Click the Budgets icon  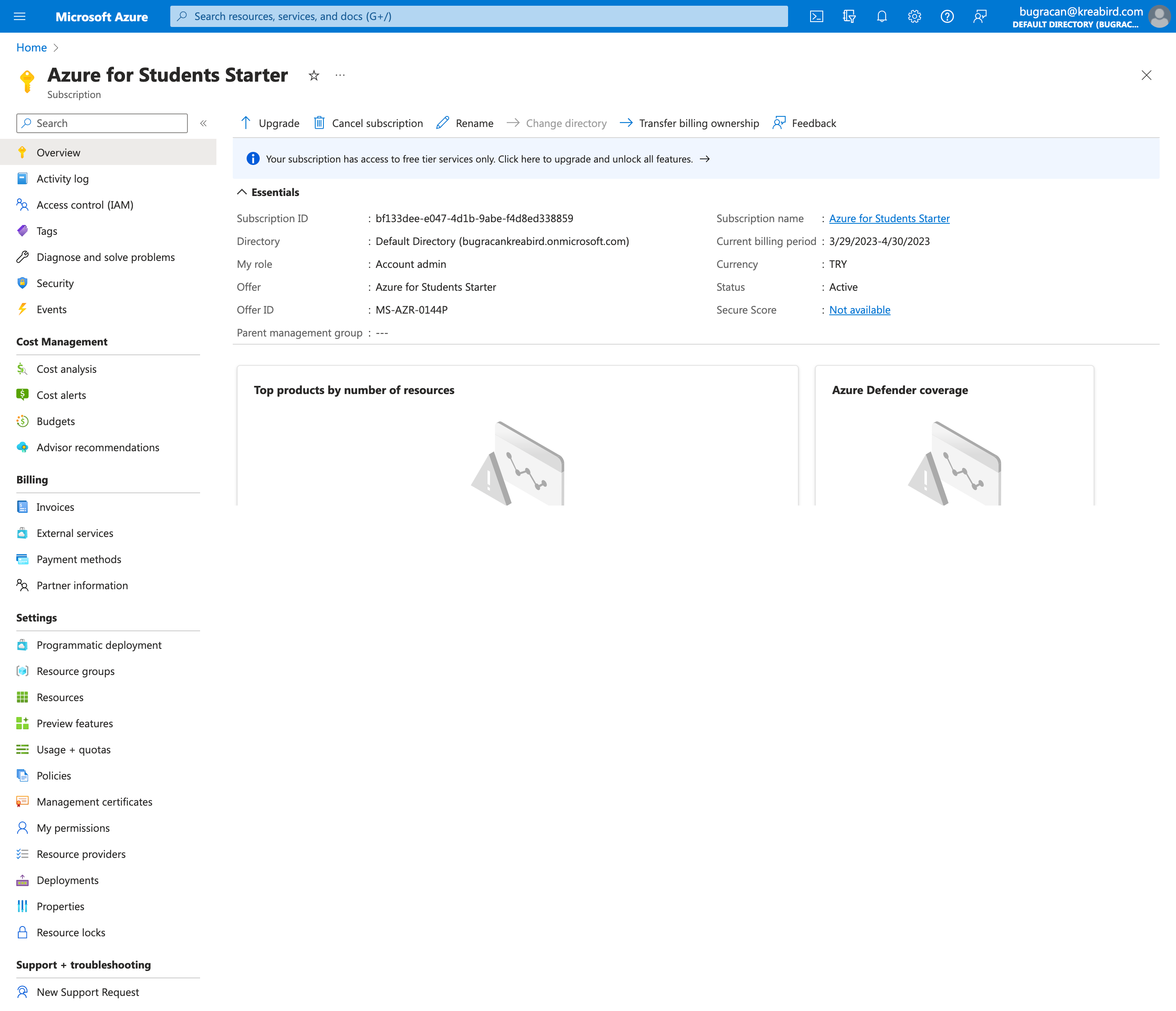click(22, 421)
